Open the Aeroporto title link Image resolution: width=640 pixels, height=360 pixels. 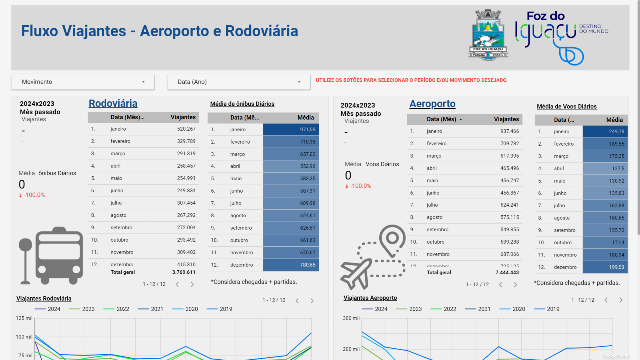pyautogui.click(x=432, y=104)
